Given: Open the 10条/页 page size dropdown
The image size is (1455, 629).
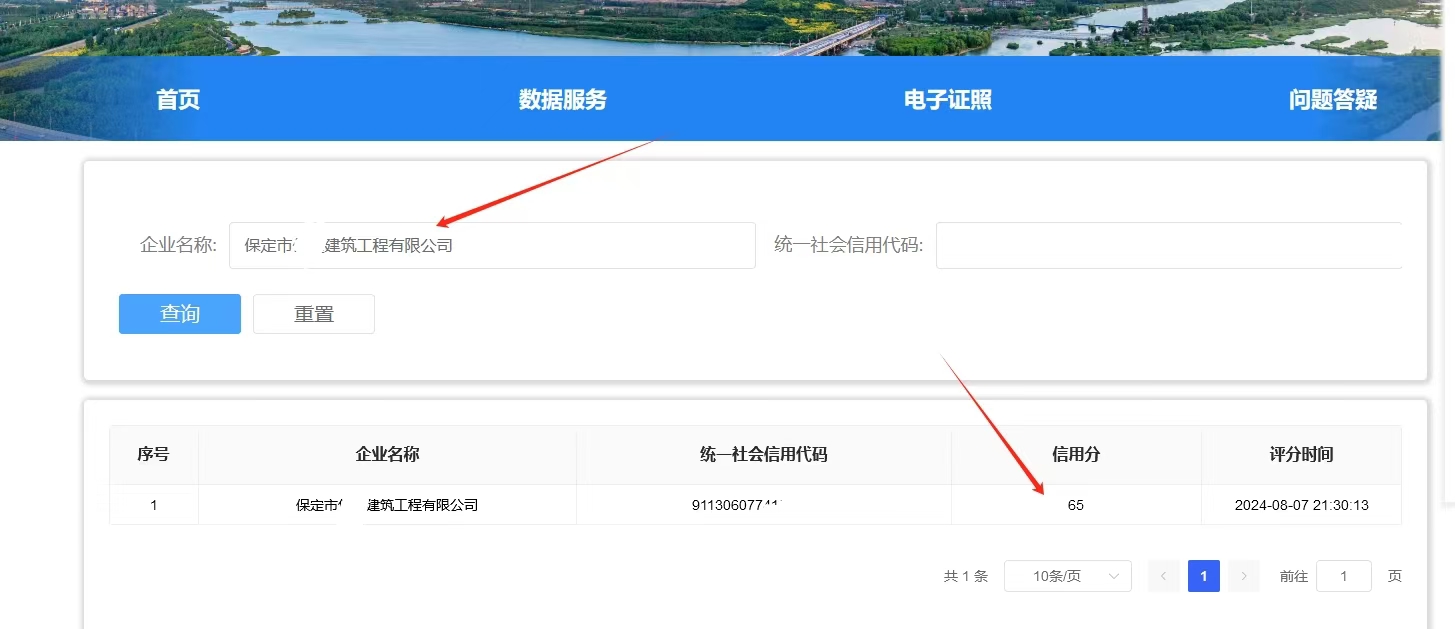Looking at the screenshot, I should (x=1067, y=576).
